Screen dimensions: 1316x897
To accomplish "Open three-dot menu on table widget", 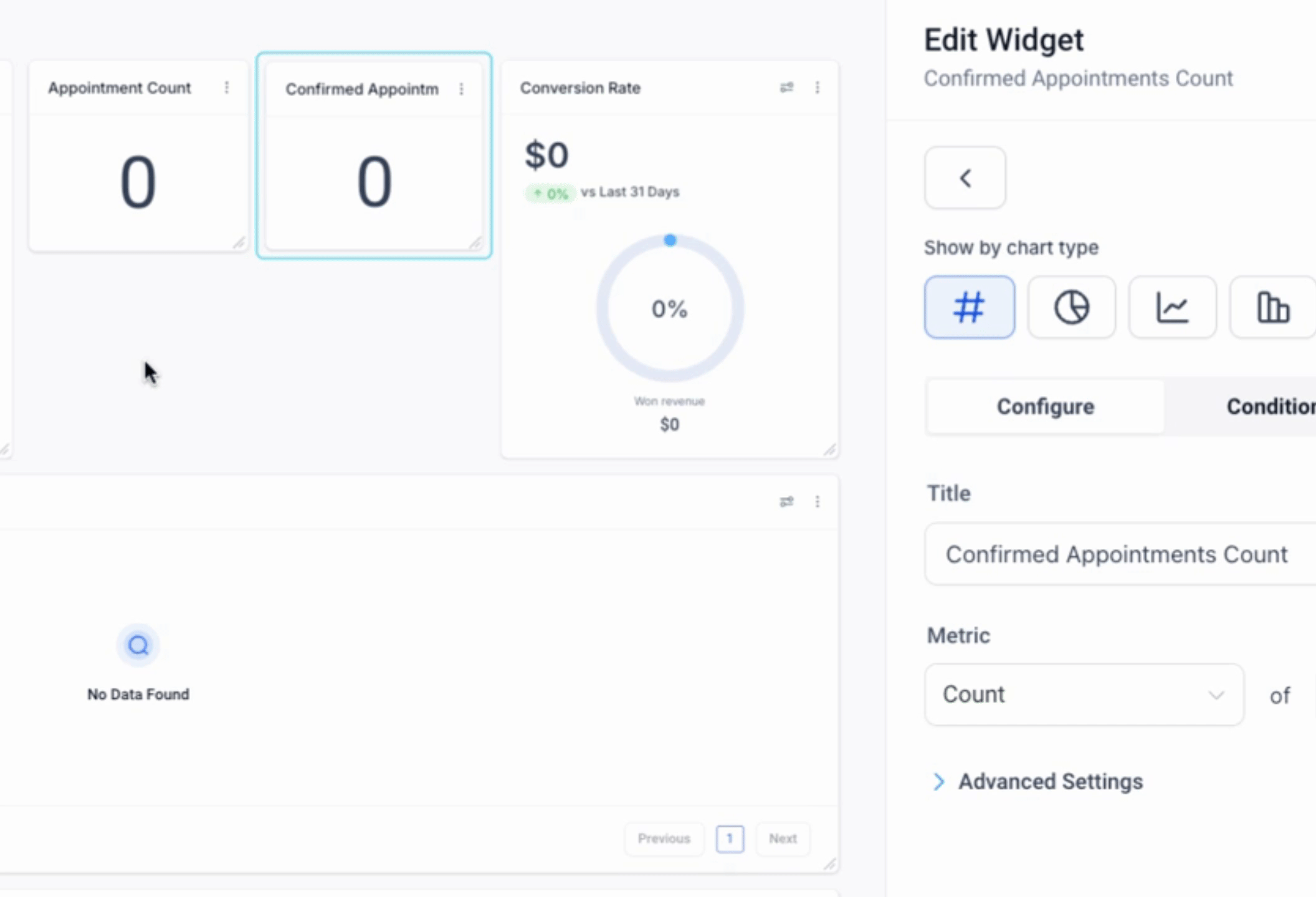I will click(817, 501).
